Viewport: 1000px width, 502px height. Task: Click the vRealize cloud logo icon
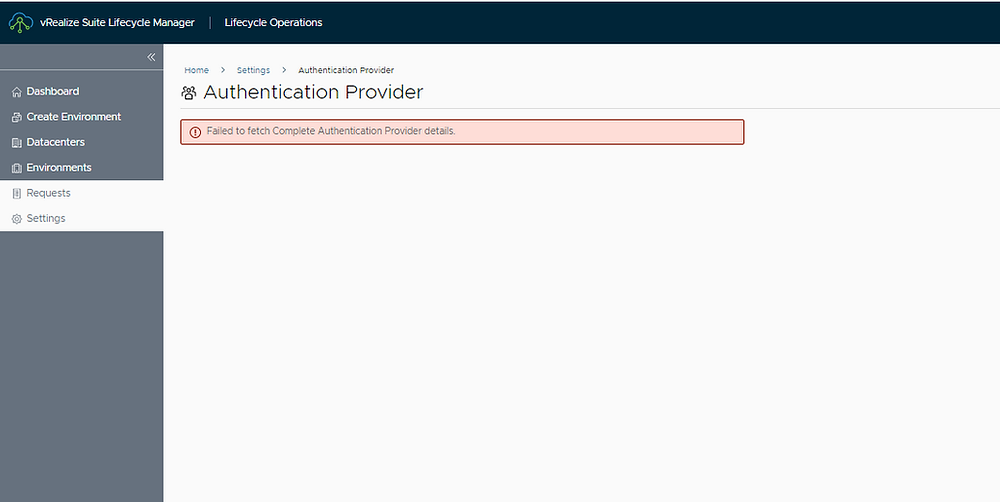click(x=20, y=22)
